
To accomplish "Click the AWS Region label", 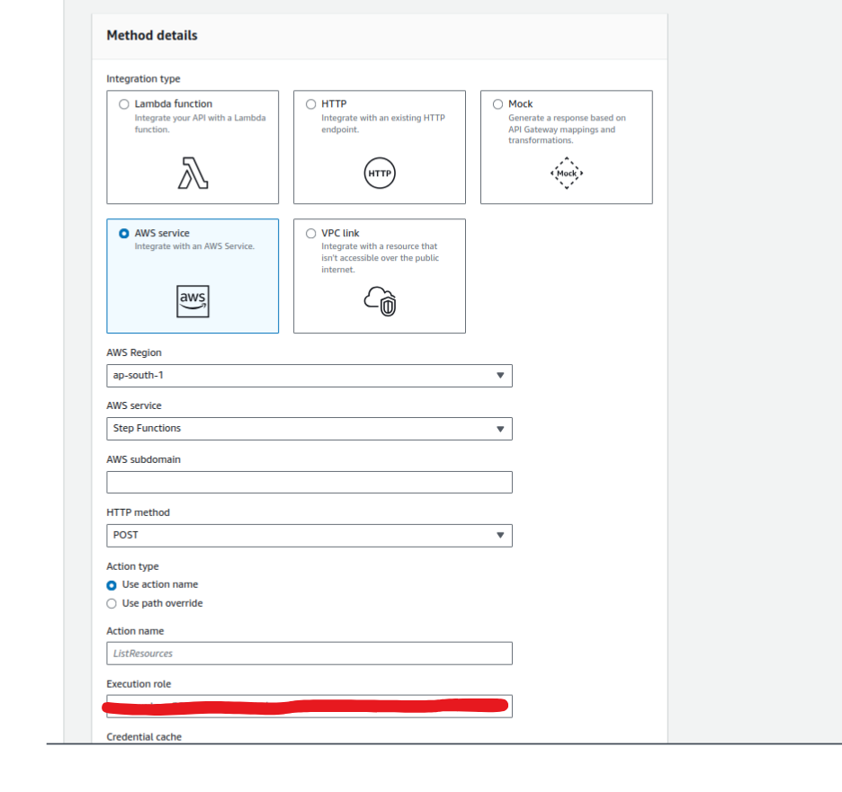I will coord(134,353).
